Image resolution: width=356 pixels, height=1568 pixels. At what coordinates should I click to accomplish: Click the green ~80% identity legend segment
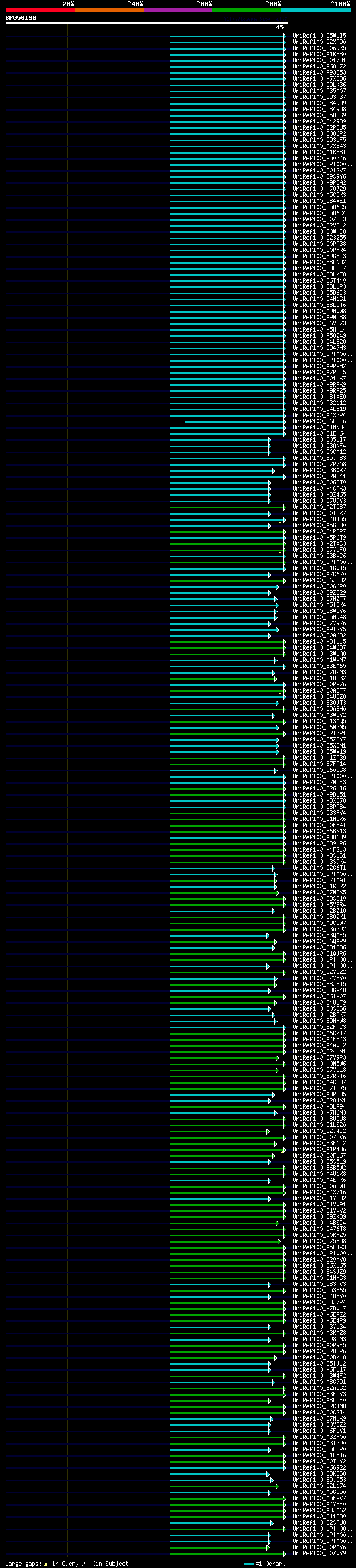click(247, 10)
